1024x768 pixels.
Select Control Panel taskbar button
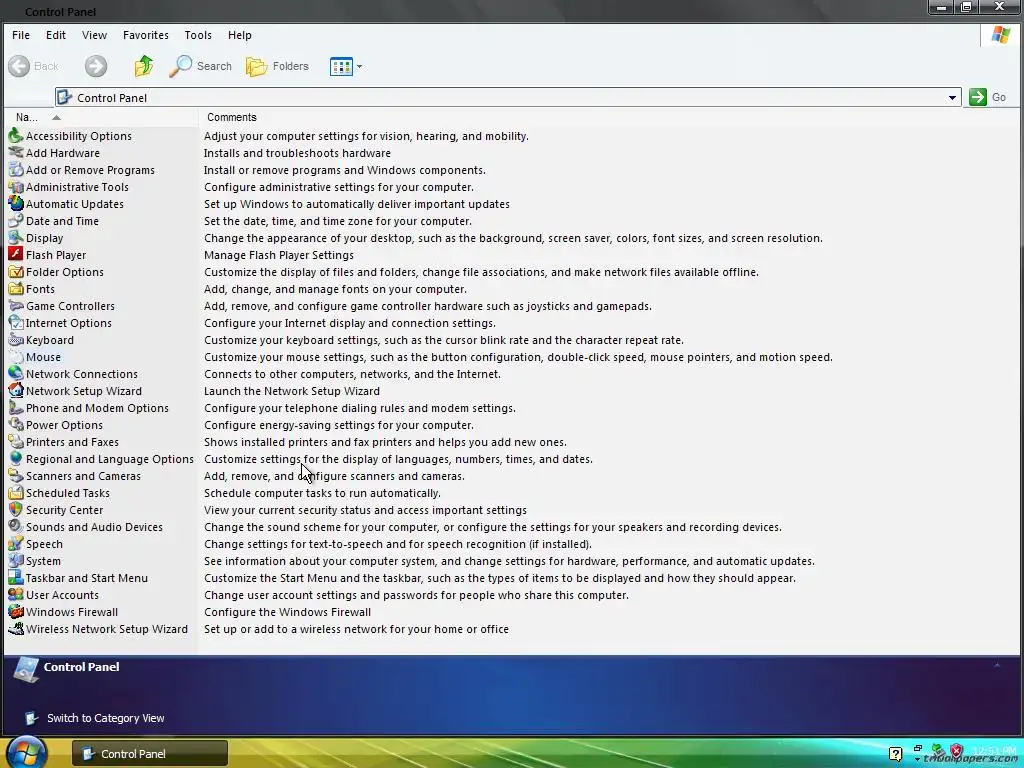150,754
